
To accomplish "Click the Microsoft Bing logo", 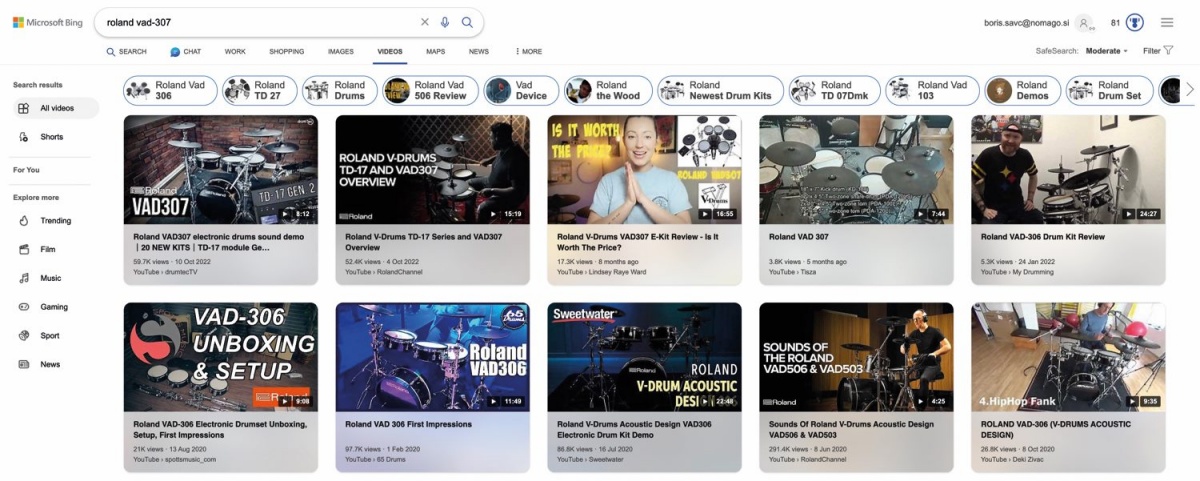I will pyautogui.click(x=46, y=22).
